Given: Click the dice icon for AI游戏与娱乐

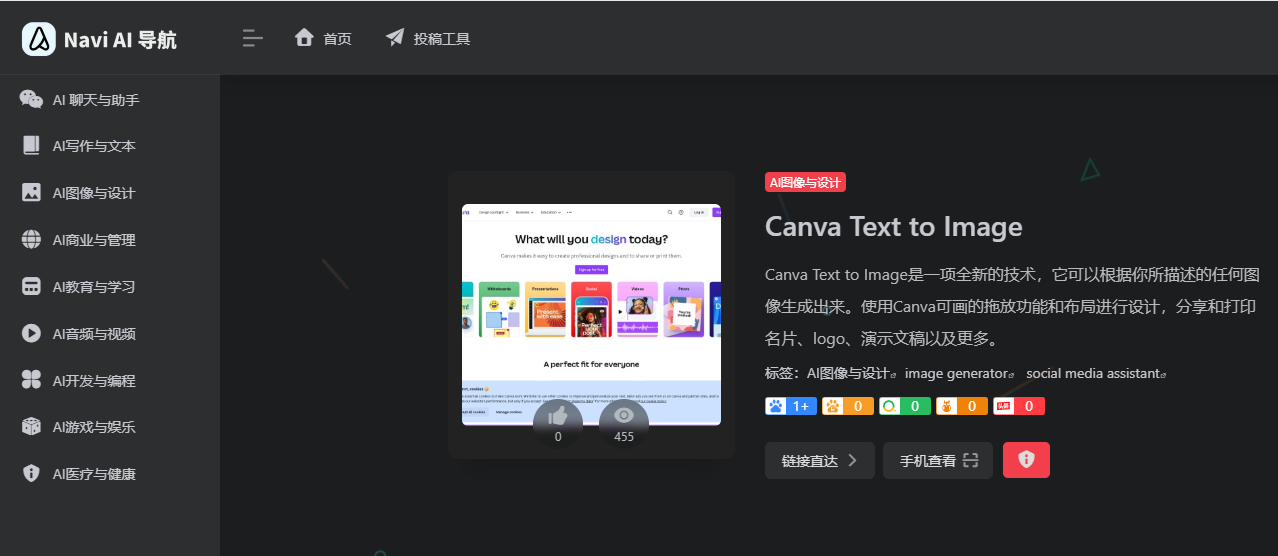Looking at the screenshot, I should coord(32,427).
